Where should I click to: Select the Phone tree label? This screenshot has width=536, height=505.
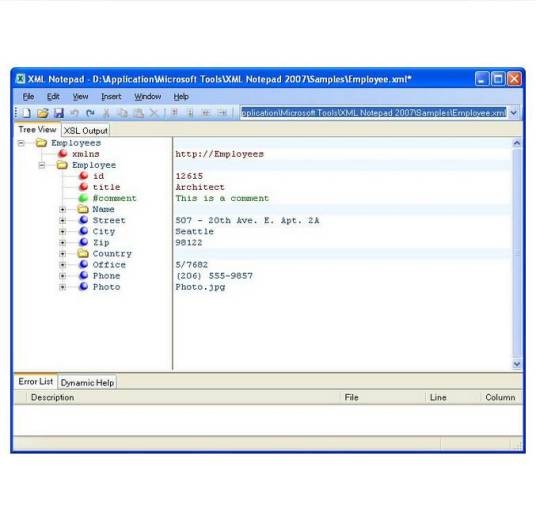click(106, 276)
